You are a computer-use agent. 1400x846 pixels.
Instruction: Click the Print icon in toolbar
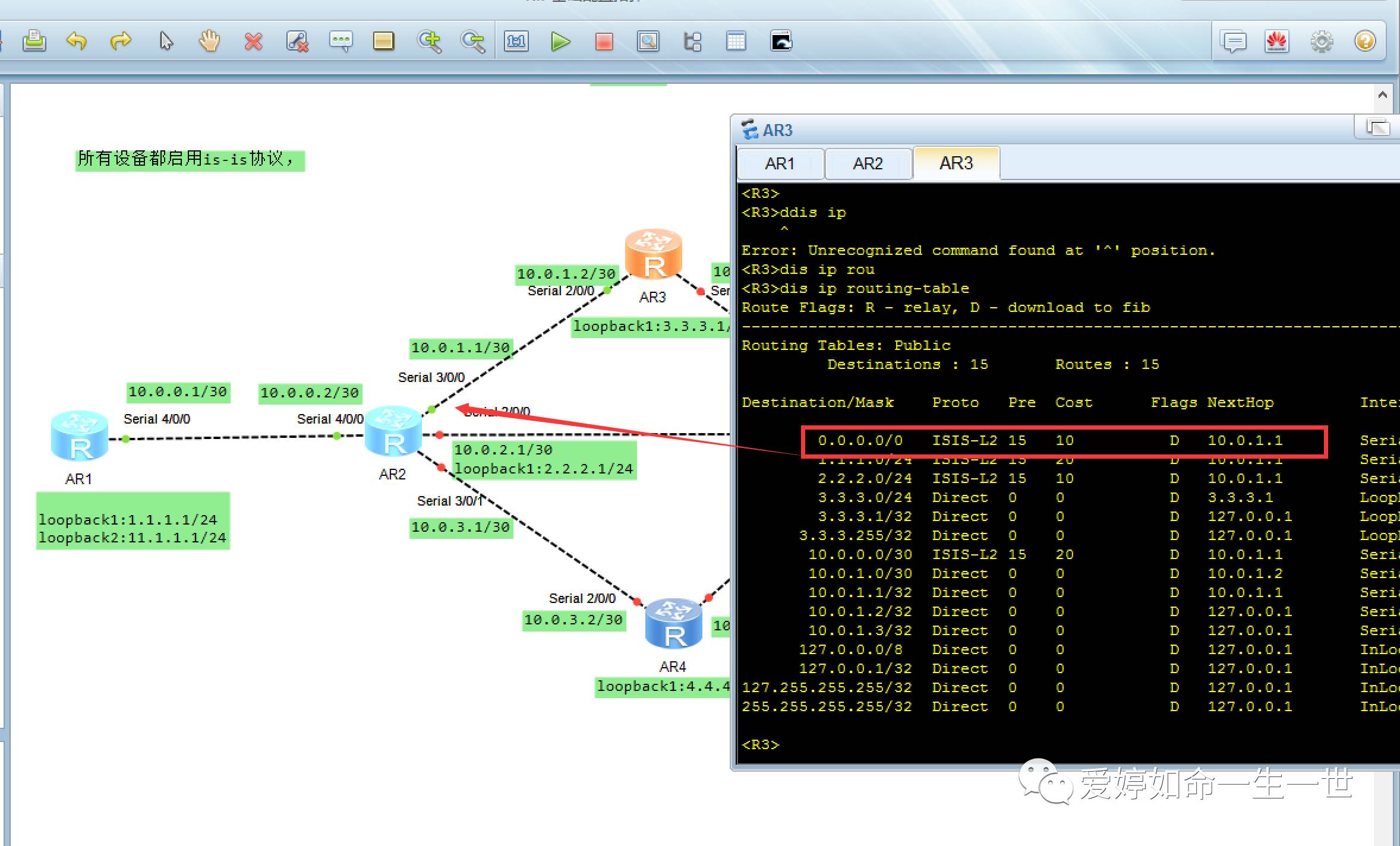click(x=34, y=41)
